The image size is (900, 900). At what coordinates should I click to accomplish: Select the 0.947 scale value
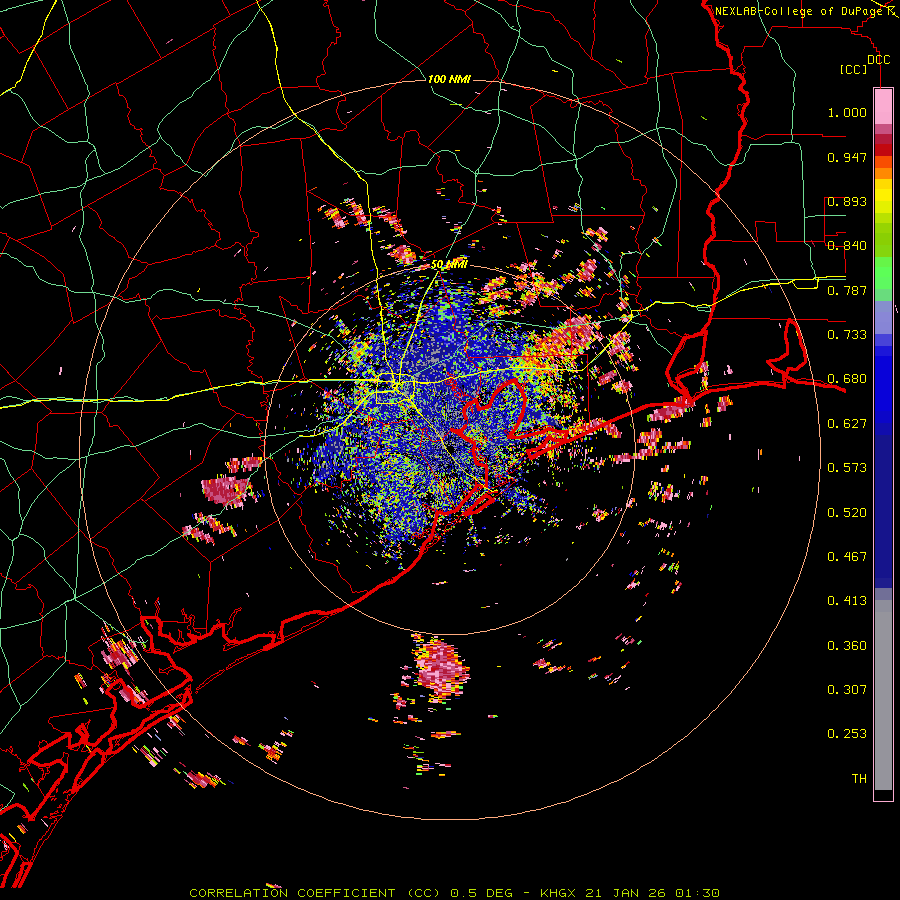(x=847, y=157)
